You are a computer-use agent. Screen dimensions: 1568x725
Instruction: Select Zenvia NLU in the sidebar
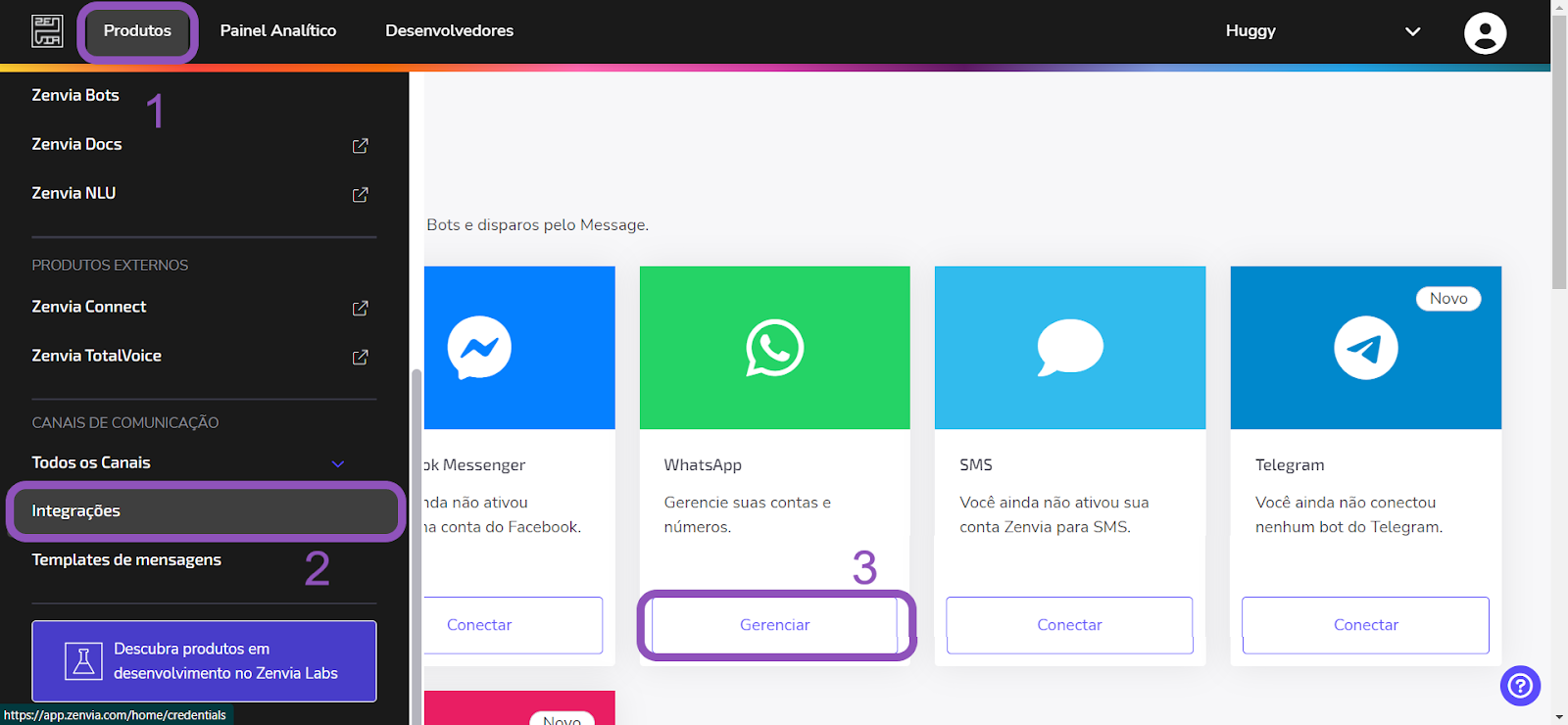73,193
